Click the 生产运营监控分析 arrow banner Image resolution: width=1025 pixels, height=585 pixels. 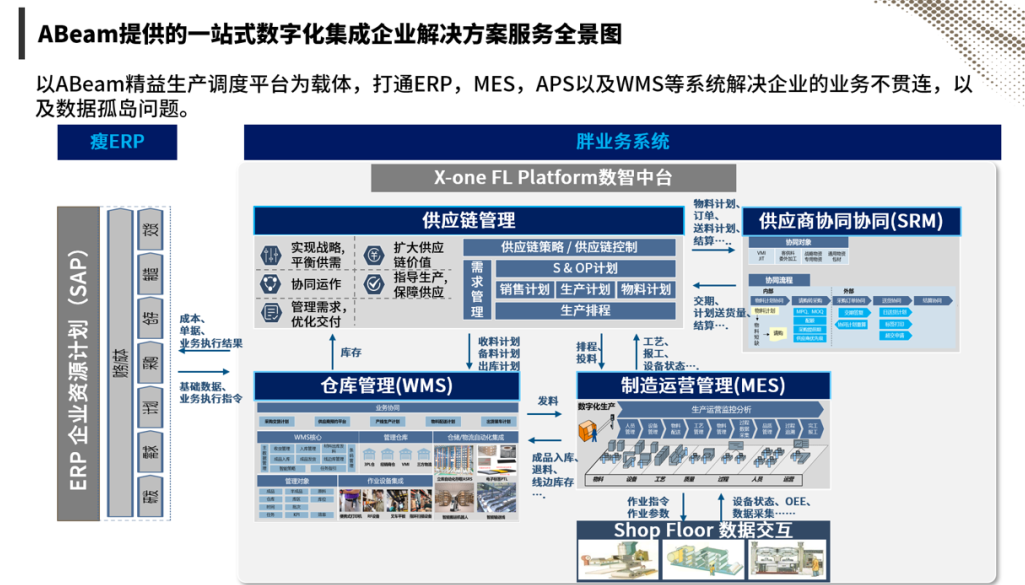coord(721,410)
